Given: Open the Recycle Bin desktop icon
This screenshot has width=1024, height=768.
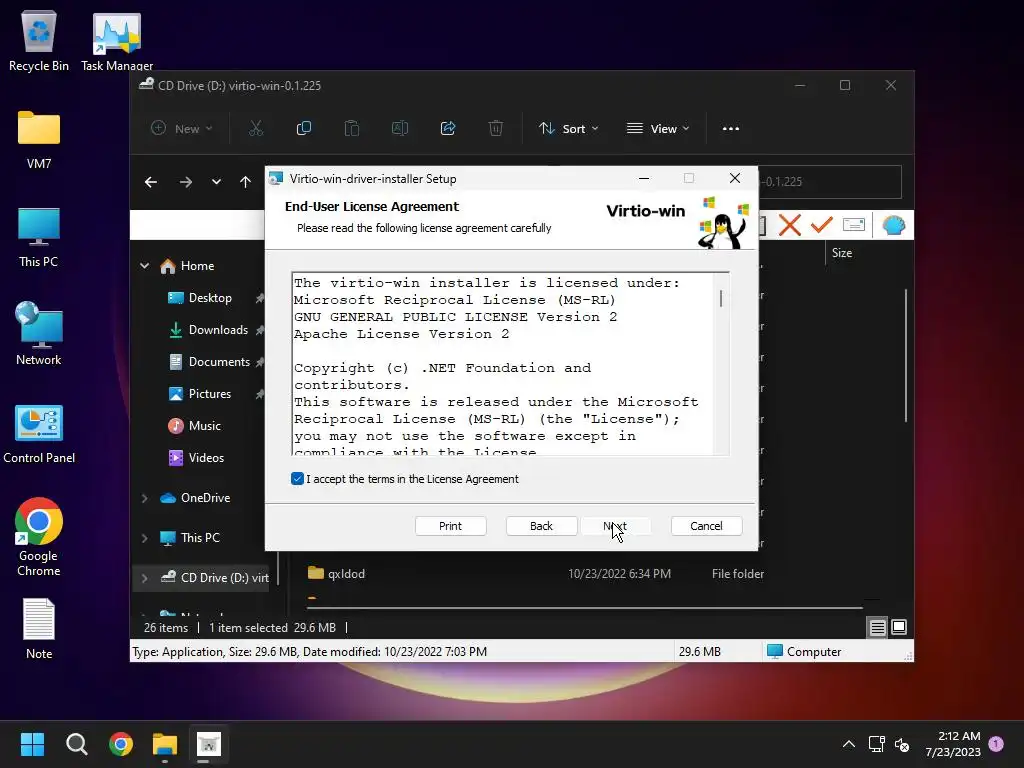Looking at the screenshot, I should pyautogui.click(x=39, y=41).
